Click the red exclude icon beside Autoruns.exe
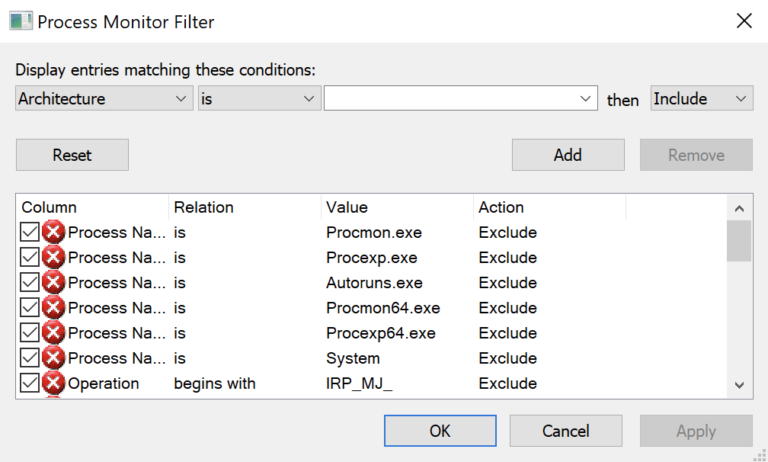Viewport: 768px width, 462px height. [x=54, y=283]
